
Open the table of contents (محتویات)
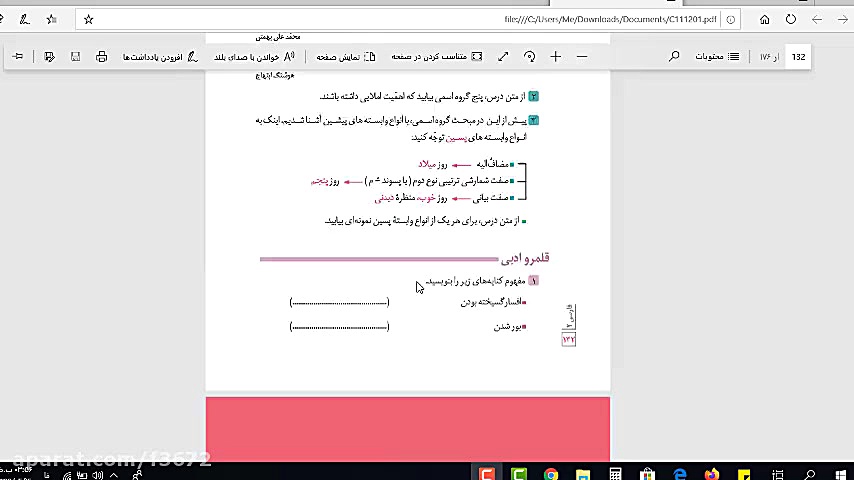(717, 57)
